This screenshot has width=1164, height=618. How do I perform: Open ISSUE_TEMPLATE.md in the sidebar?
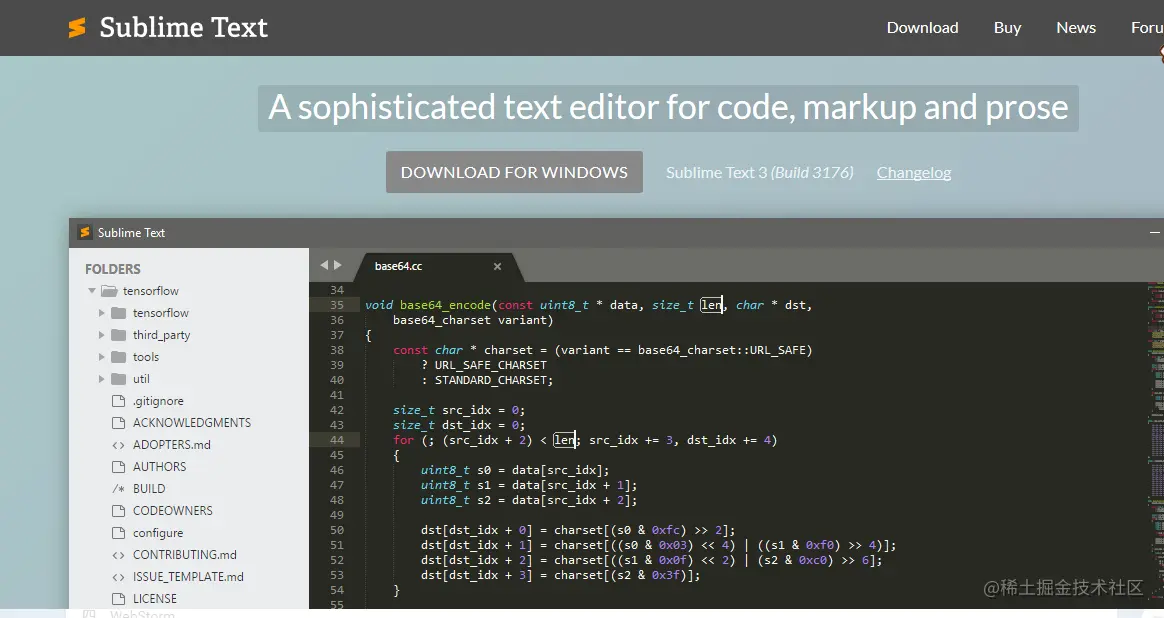coord(188,577)
